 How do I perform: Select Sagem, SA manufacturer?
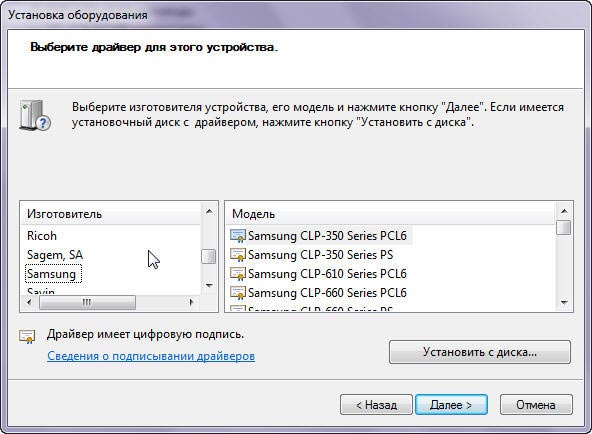click(x=55, y=255)
